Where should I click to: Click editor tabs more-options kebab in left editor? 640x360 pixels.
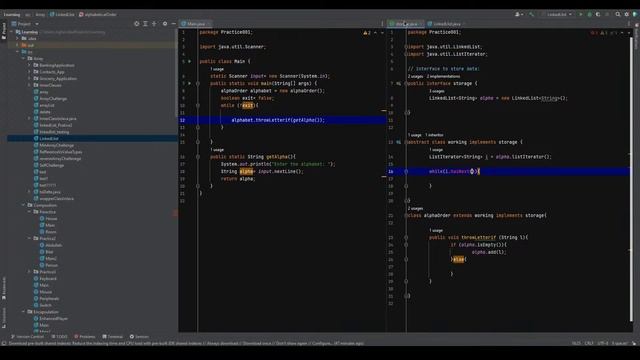click(382, 24)
